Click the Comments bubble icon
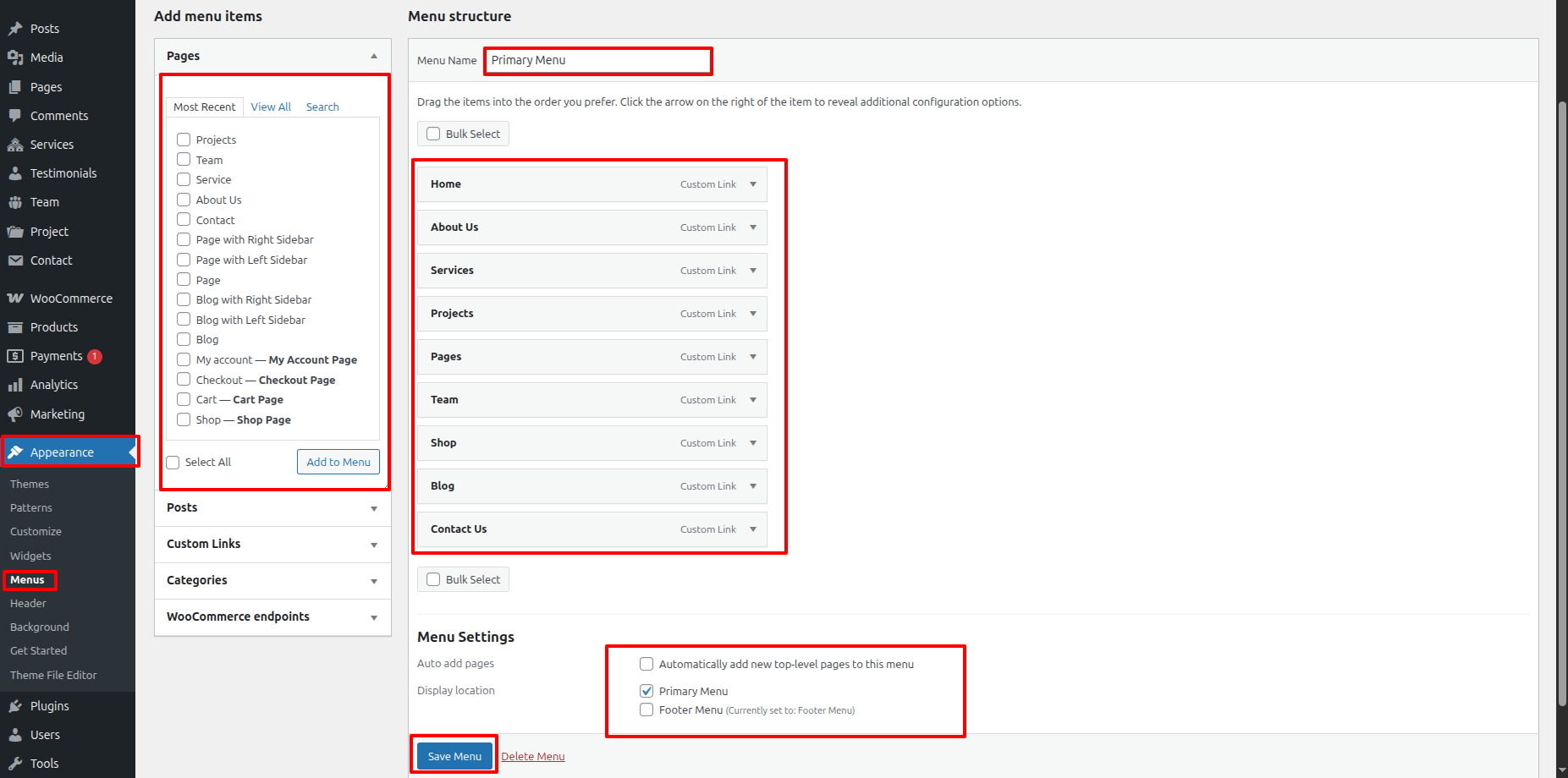Image resolution: width=1568 pixels, height=778 pixels. click(15, 116)
